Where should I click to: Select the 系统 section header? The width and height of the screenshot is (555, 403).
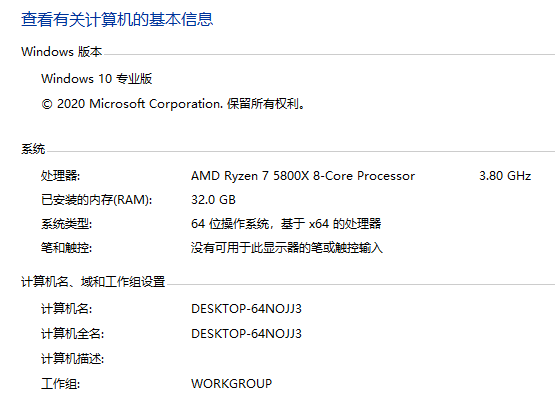click(x=33, y=149)
